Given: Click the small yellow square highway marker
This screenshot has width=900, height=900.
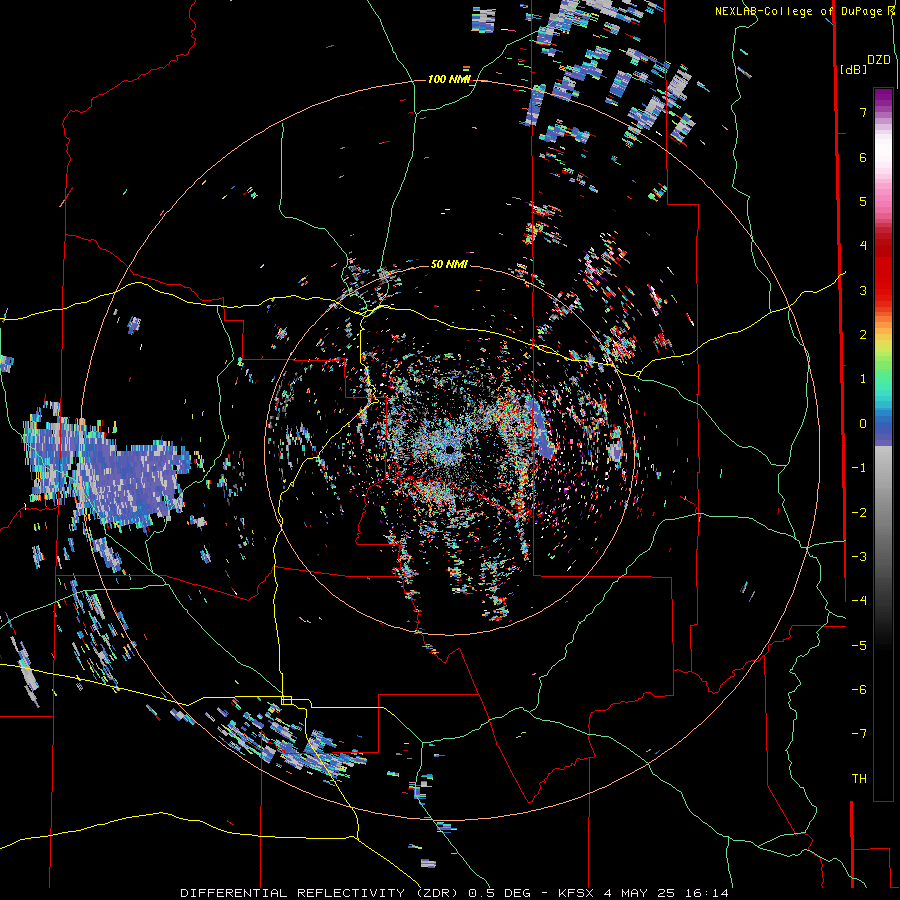Looking at the screenshot, I should [x=287, y=700].
